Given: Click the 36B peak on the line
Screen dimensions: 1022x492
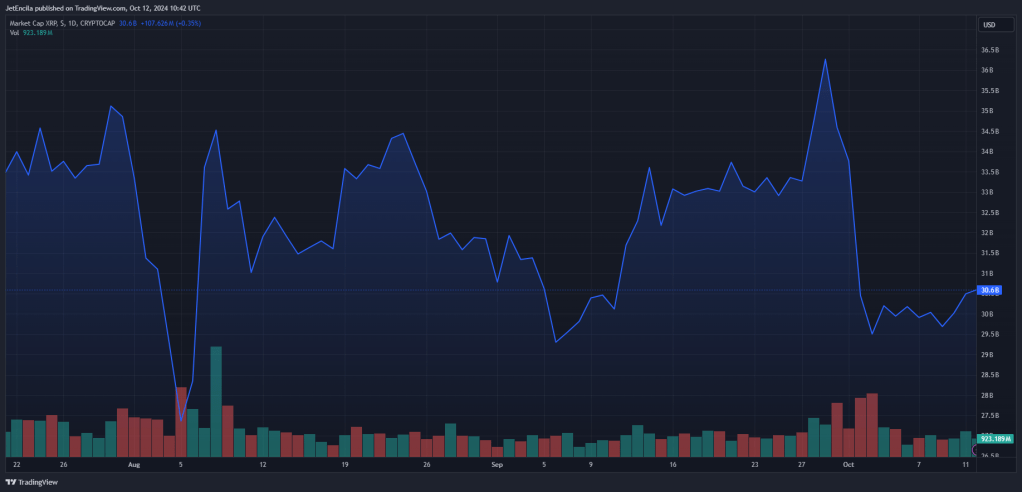Looking at the screenshot, I should [x=825, y=59].
